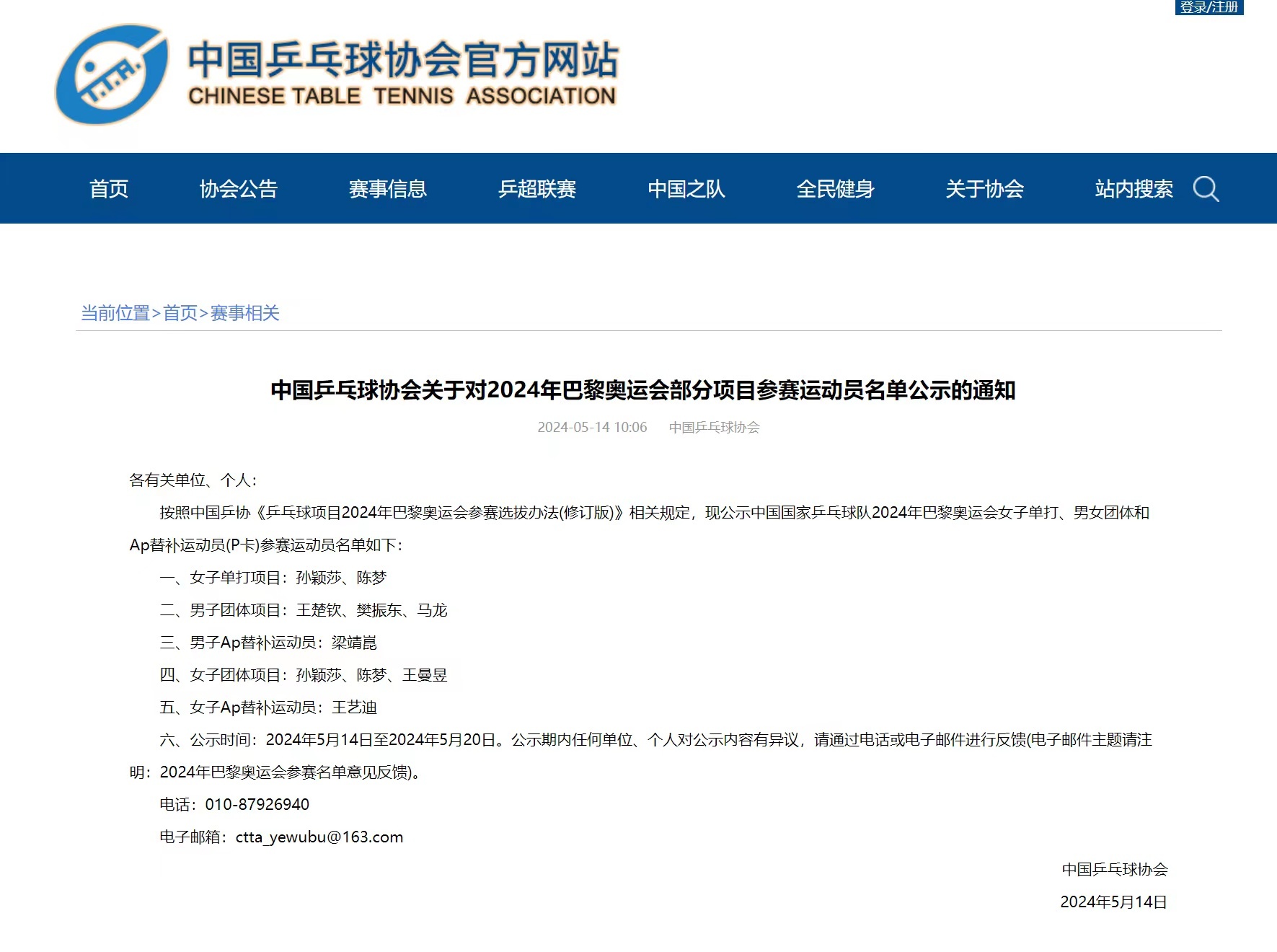The width and height of the screenshot is (1277, 952).
Task: Go to 赛事信息 in navigation
Action: [x=388, y=189]
